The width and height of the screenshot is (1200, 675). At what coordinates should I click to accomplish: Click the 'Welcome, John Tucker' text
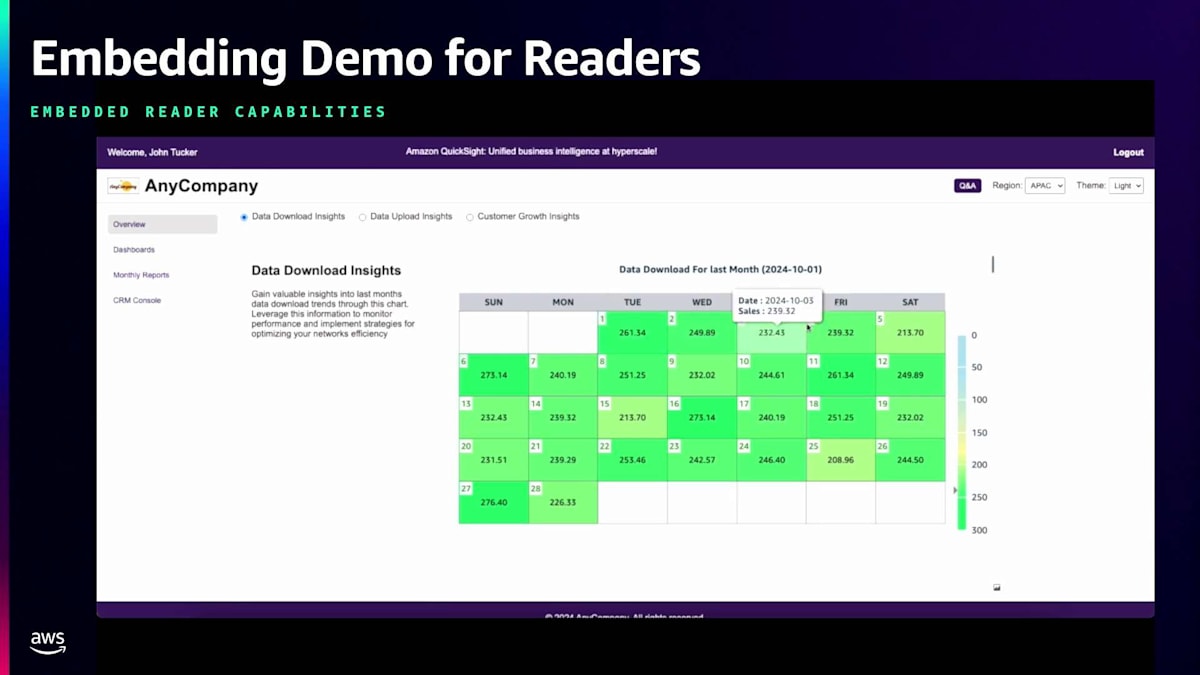click(x=152, y=152)
